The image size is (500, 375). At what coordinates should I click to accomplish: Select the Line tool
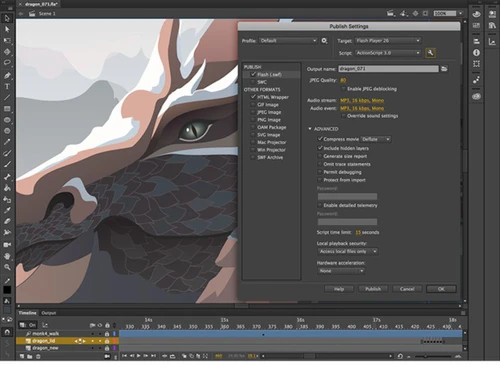point(7,98)
